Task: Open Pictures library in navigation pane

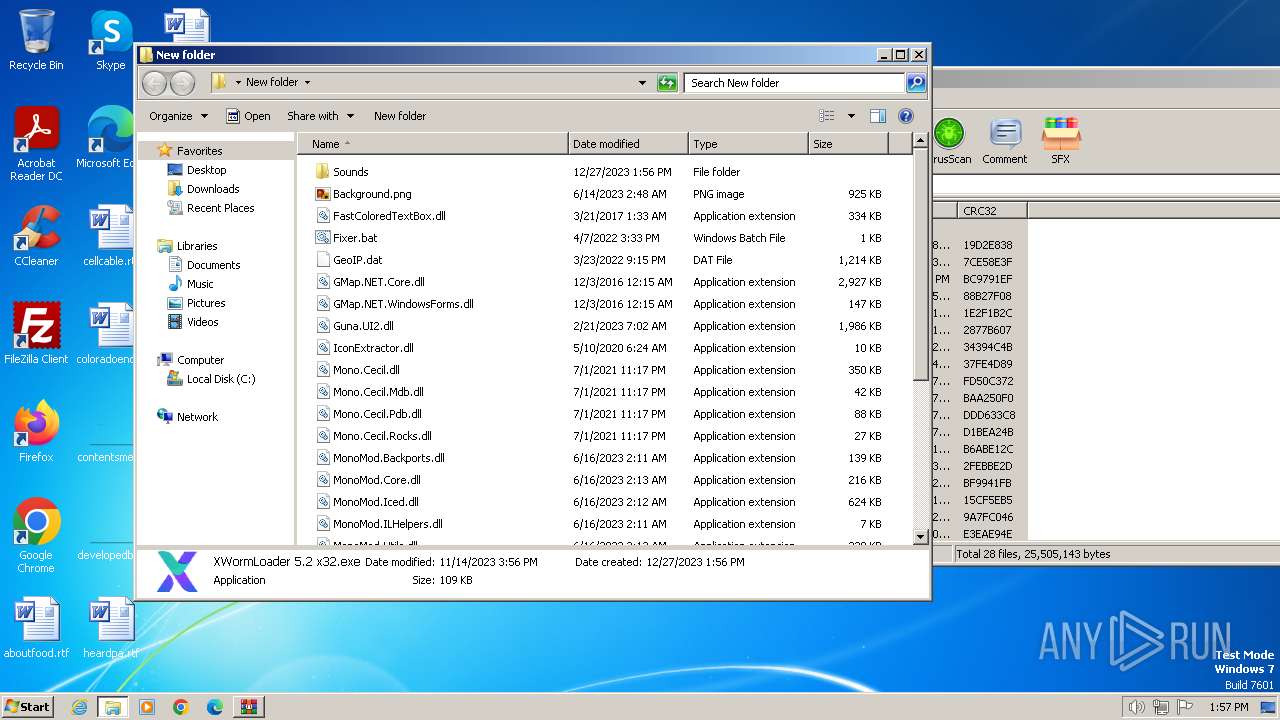Action: point(206,303)
